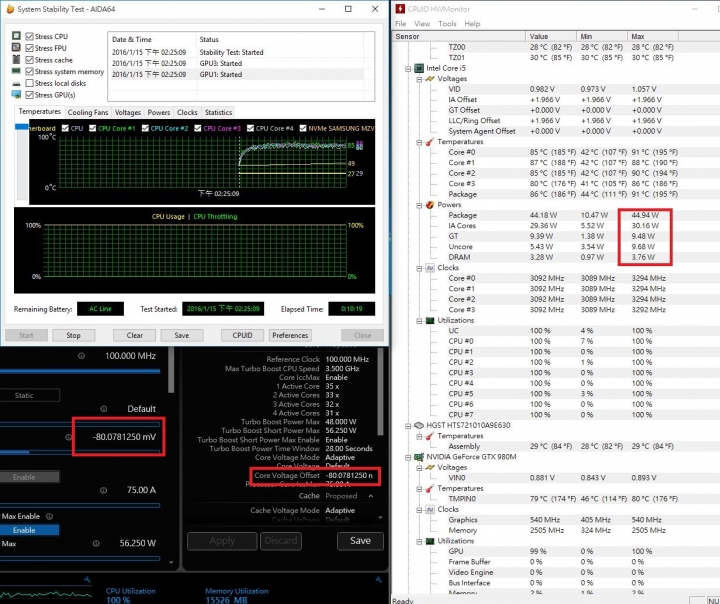Image resolution: width=720 pixels, height=604 pixels.
Task: Uncheck CPU Core #3 in temperature graph legend
Action: tap(198, 128)
